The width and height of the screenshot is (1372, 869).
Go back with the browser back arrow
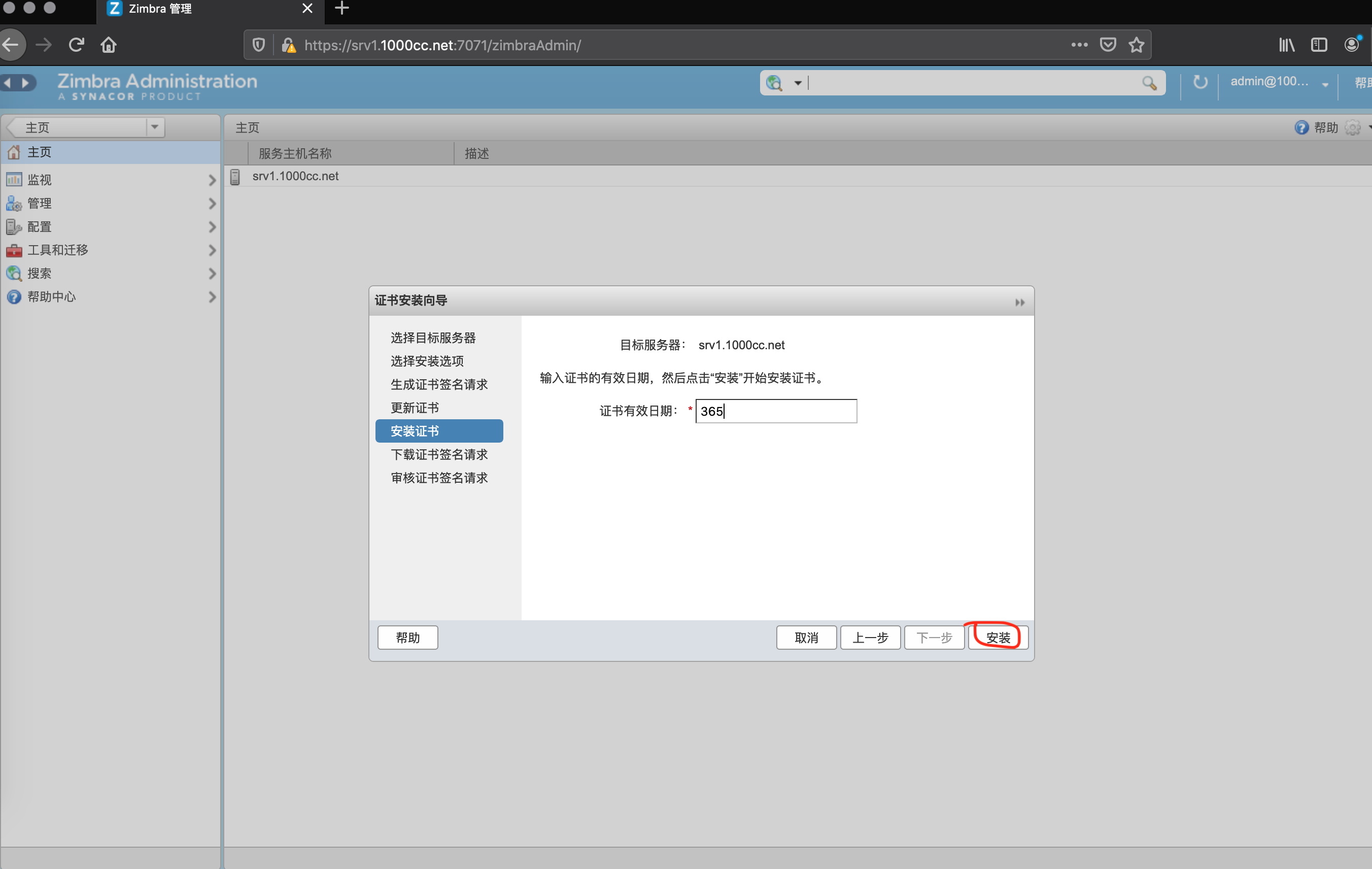click(x=10, y=45)
